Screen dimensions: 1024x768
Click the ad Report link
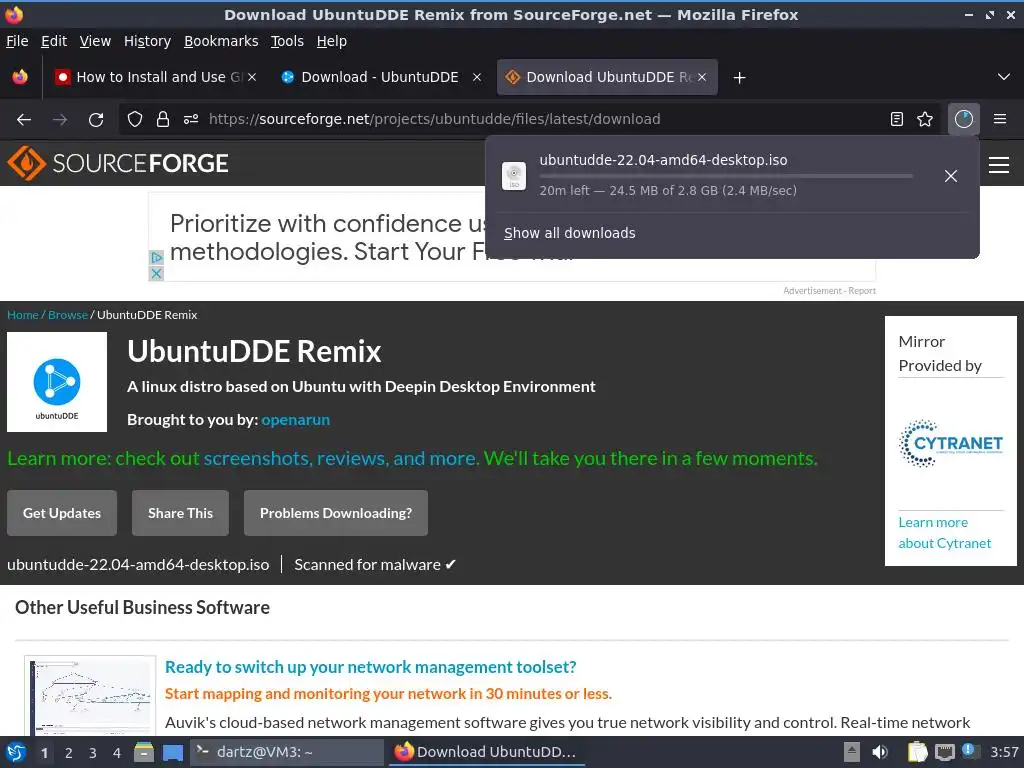[862, 291]
